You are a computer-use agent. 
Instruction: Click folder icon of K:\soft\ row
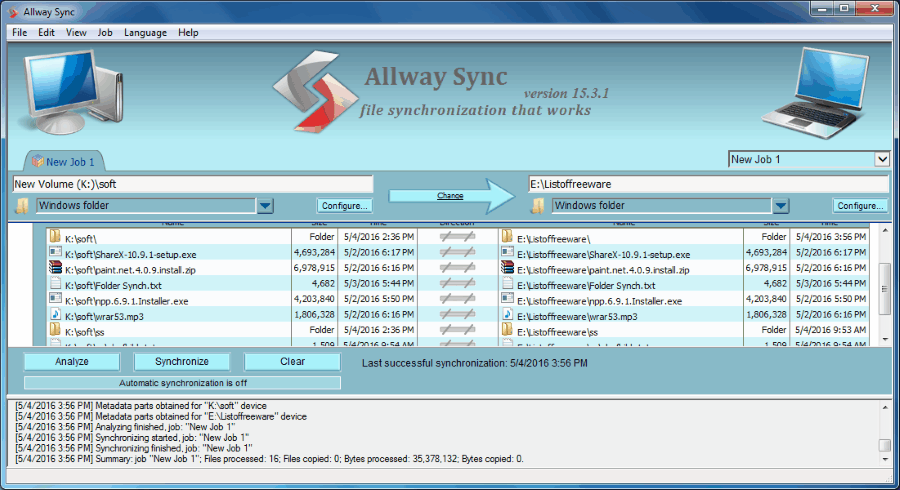[x=55, y=236]
